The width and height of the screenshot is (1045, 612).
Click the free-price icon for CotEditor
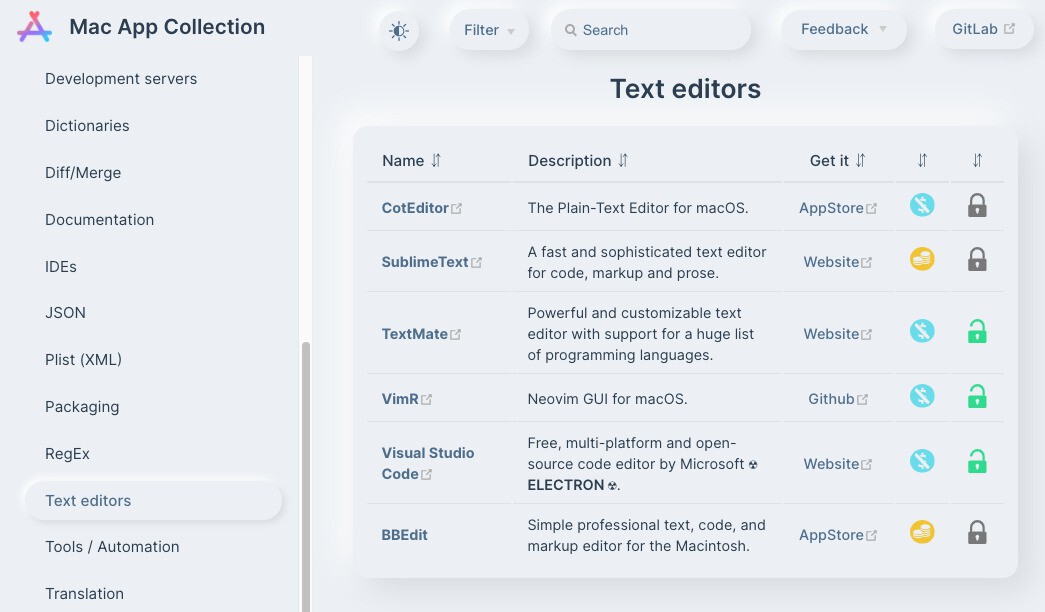[922, 206]
